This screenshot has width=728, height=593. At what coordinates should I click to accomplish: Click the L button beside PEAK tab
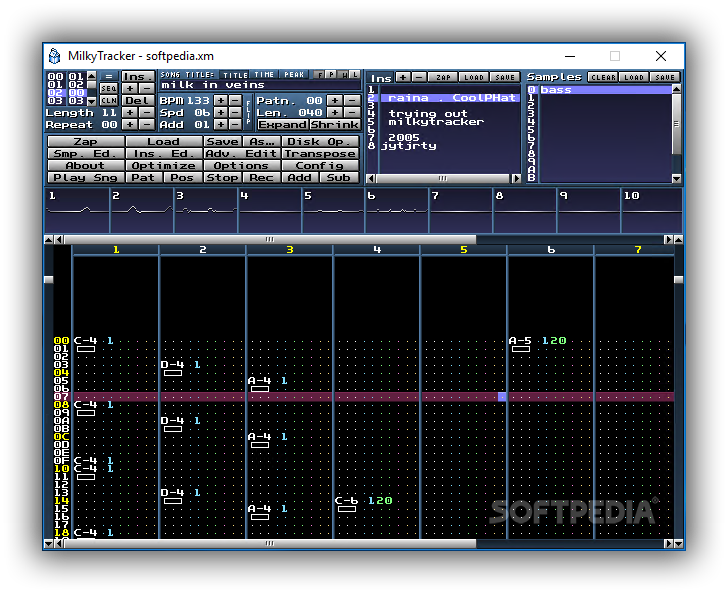tap(355, 74)
